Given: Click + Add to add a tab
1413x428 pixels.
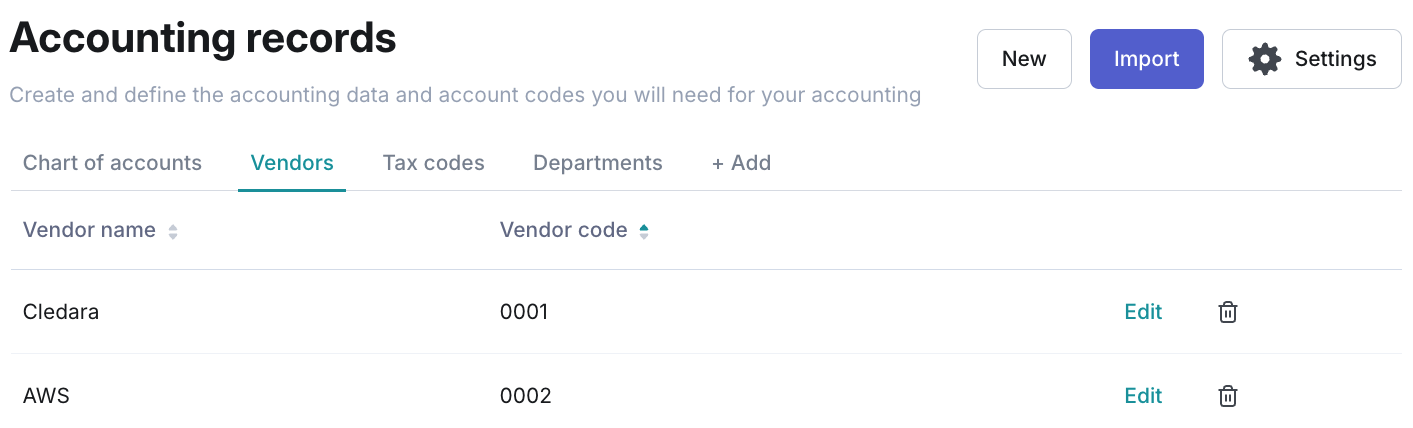Looking at the screenshot, I should (741, 163).
